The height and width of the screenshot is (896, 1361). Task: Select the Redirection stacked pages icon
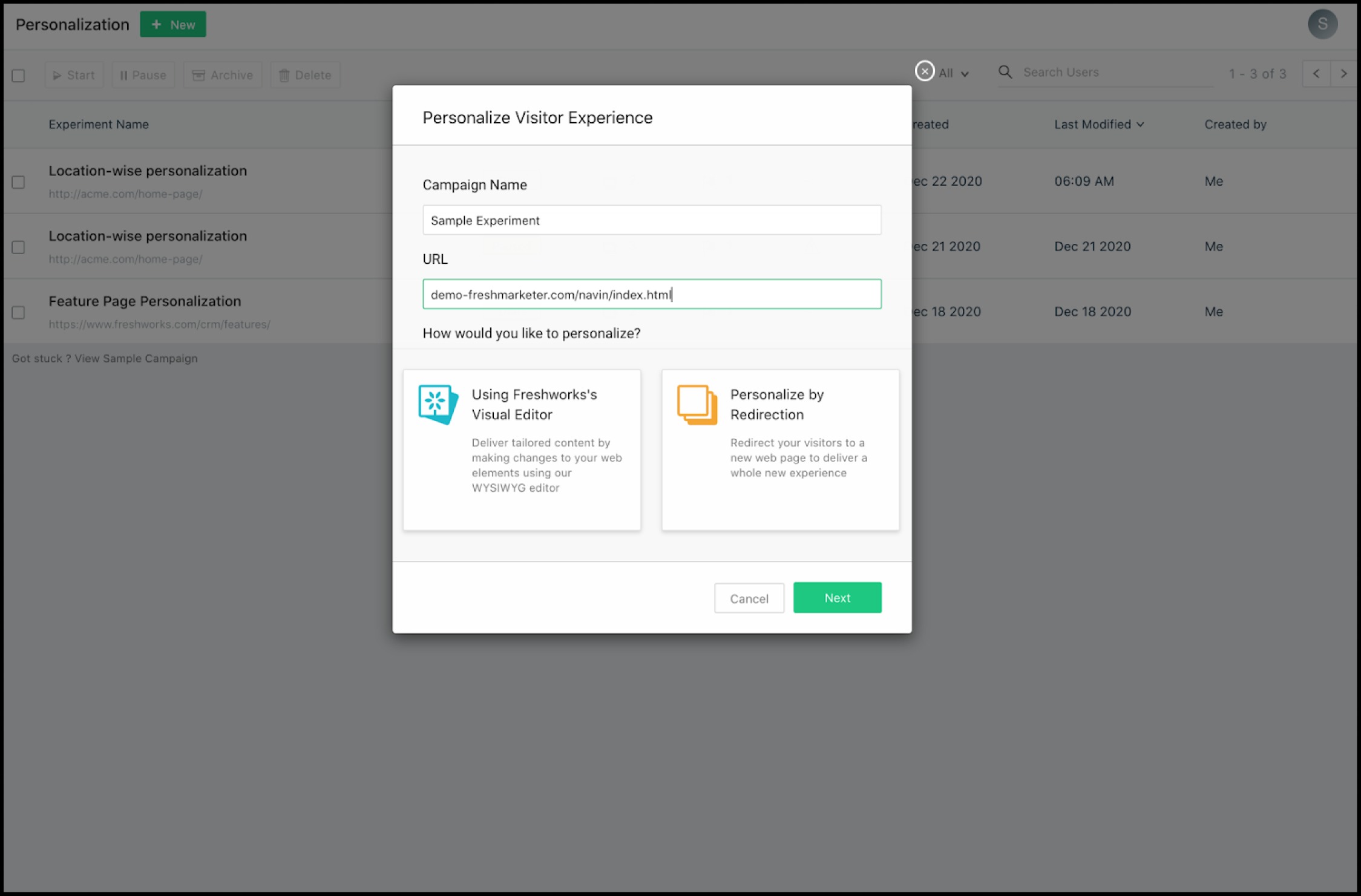click(697, 404)
